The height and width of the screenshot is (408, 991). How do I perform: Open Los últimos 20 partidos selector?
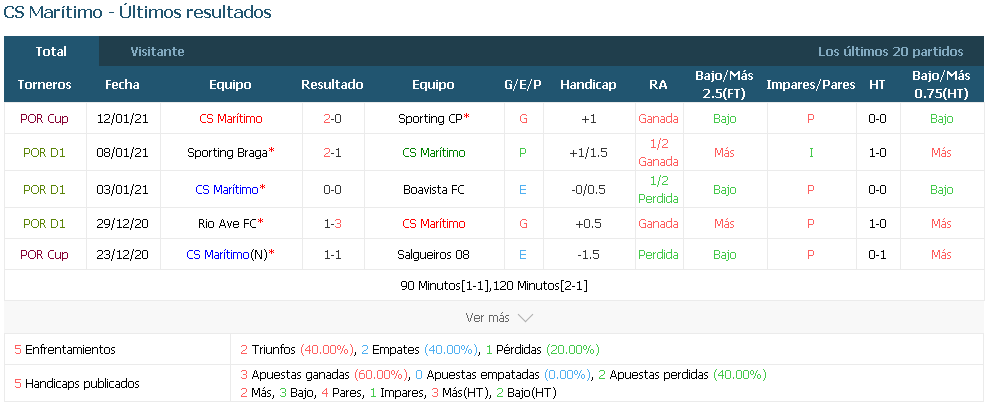pyautogui.click(x=891, y=52)
